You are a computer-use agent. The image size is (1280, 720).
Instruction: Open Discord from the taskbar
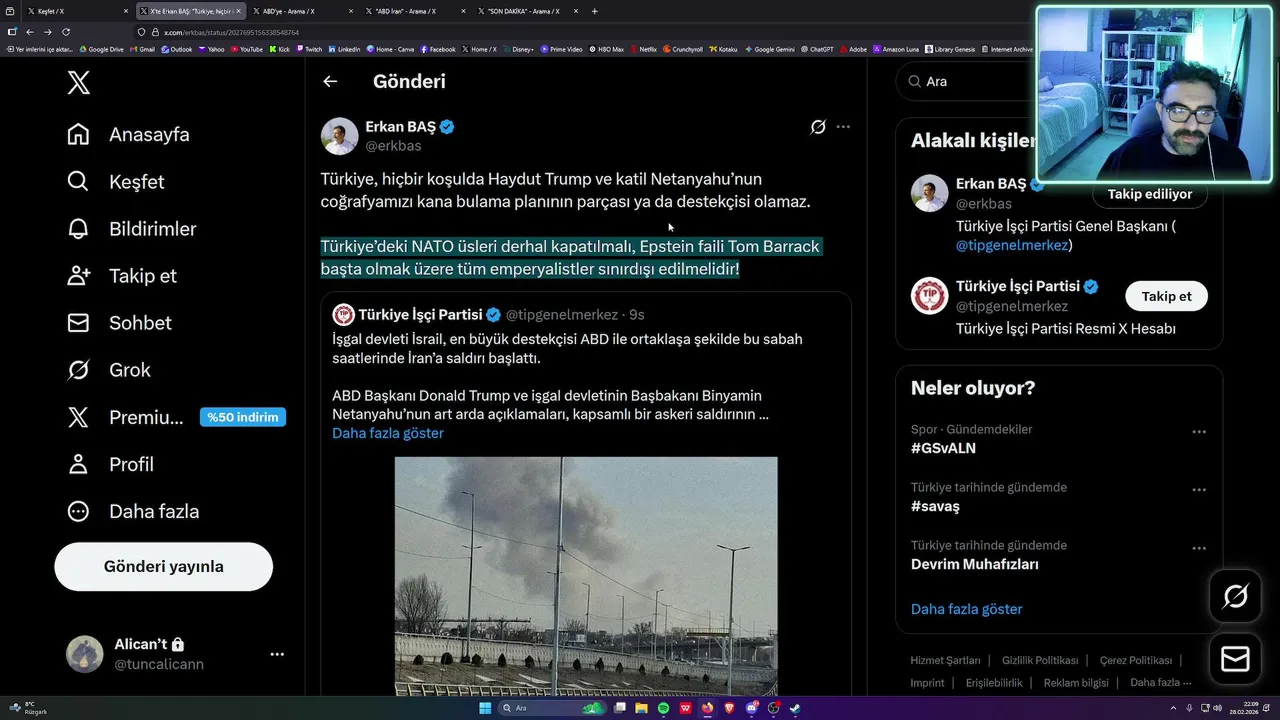751,708
